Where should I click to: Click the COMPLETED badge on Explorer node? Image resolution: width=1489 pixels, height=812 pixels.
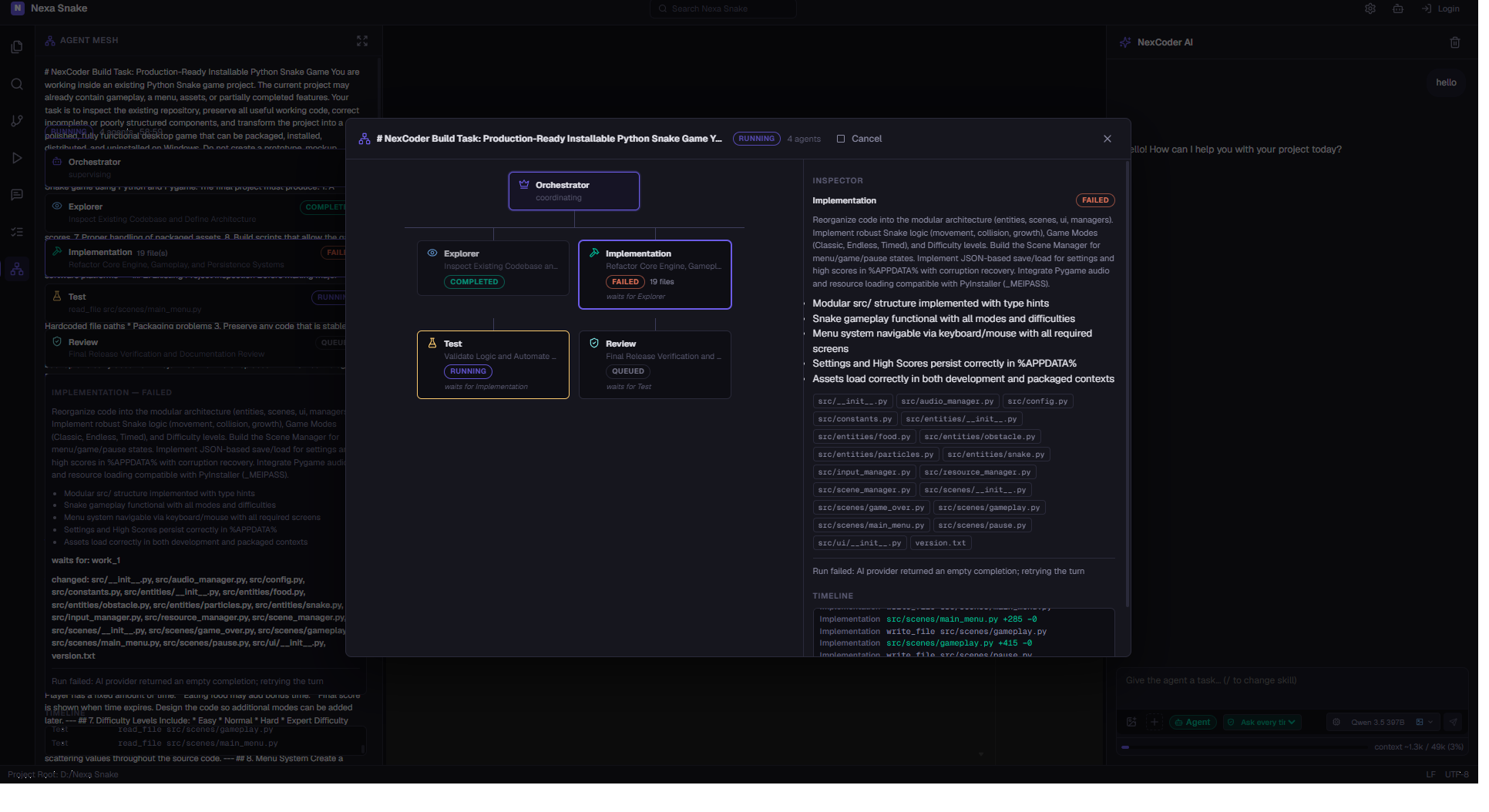pyautogui.click(x=474, y=282)
